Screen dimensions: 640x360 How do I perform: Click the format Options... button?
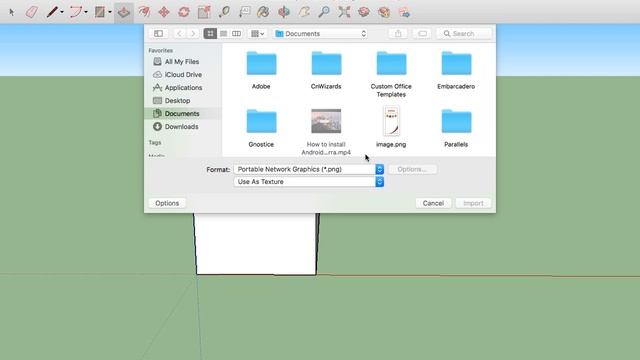[412, 169]
